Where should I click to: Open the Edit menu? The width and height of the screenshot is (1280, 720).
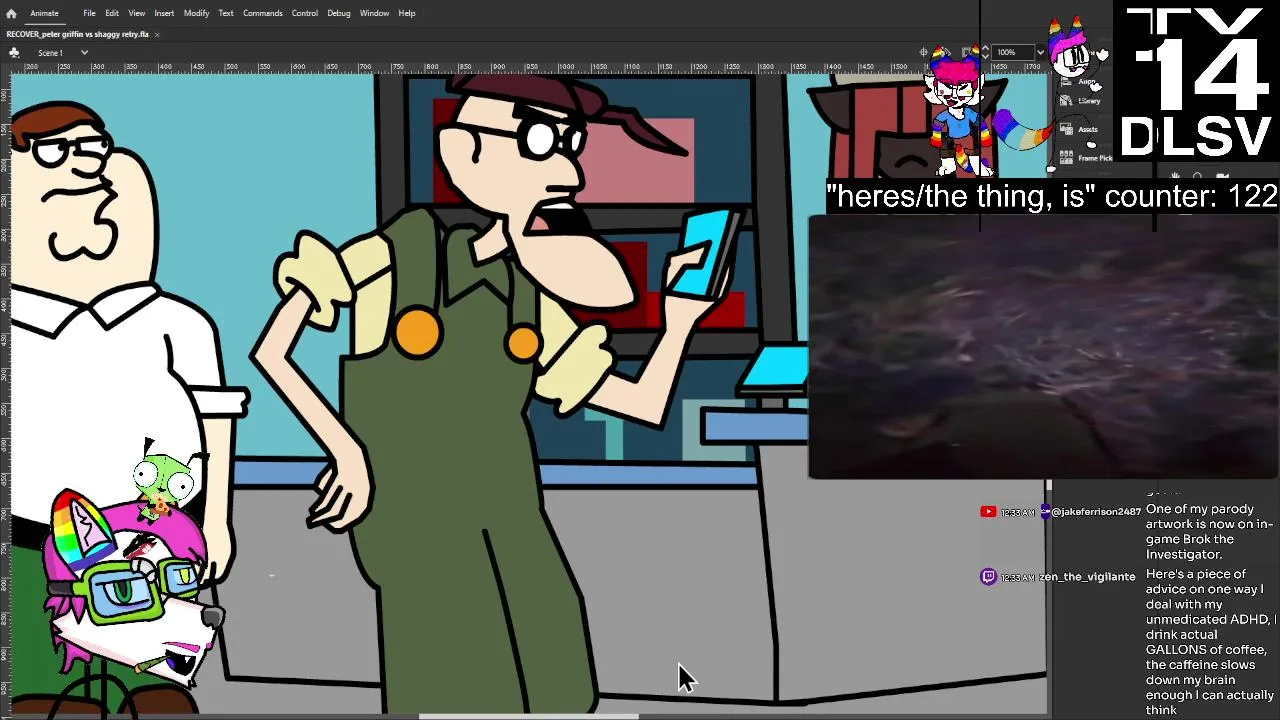tap(112, 13)
